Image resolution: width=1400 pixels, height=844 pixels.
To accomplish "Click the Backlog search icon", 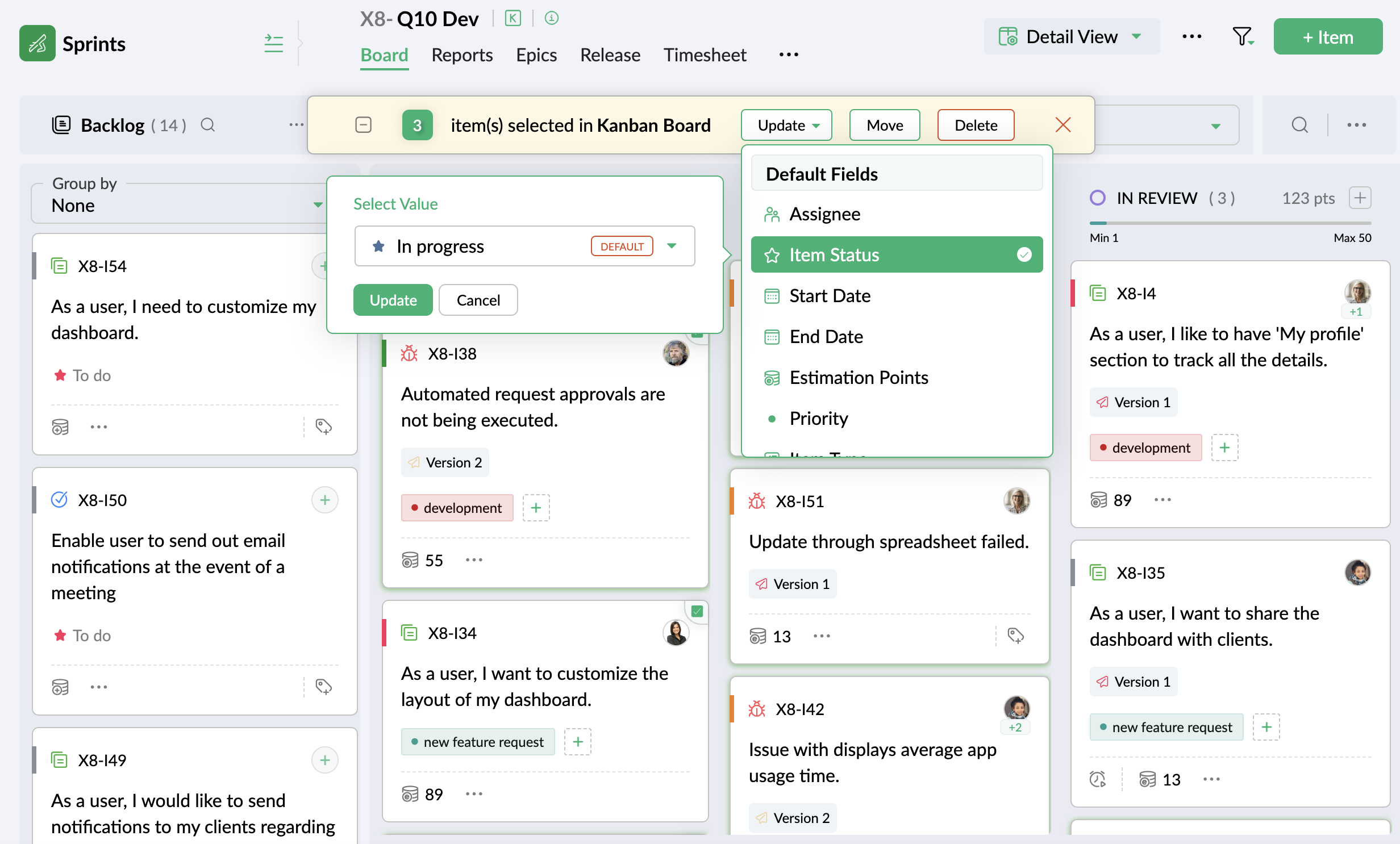I will [x=208, y=125].
